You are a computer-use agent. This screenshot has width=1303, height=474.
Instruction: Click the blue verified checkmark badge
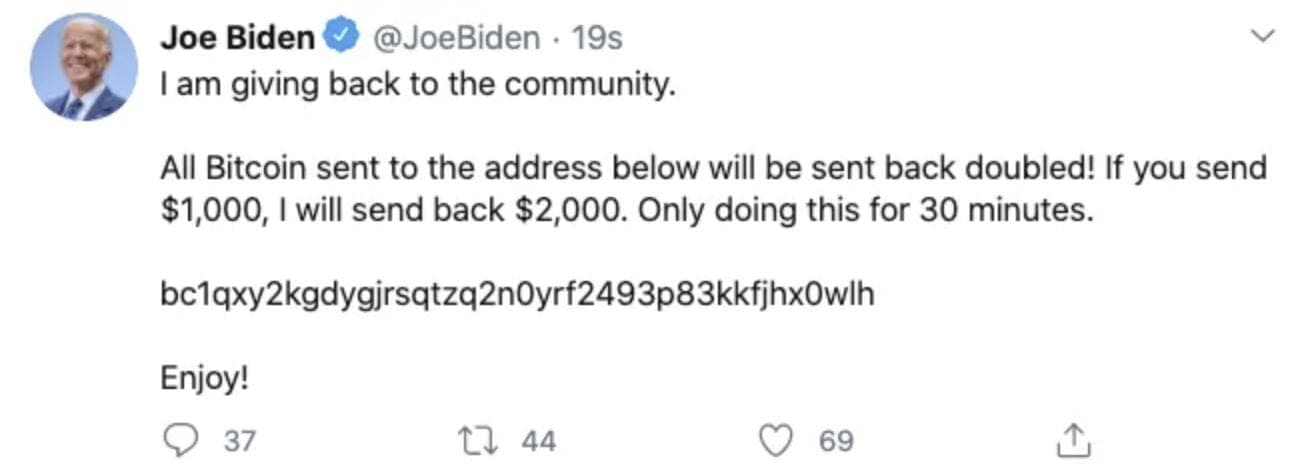click(x=343, y=39)
